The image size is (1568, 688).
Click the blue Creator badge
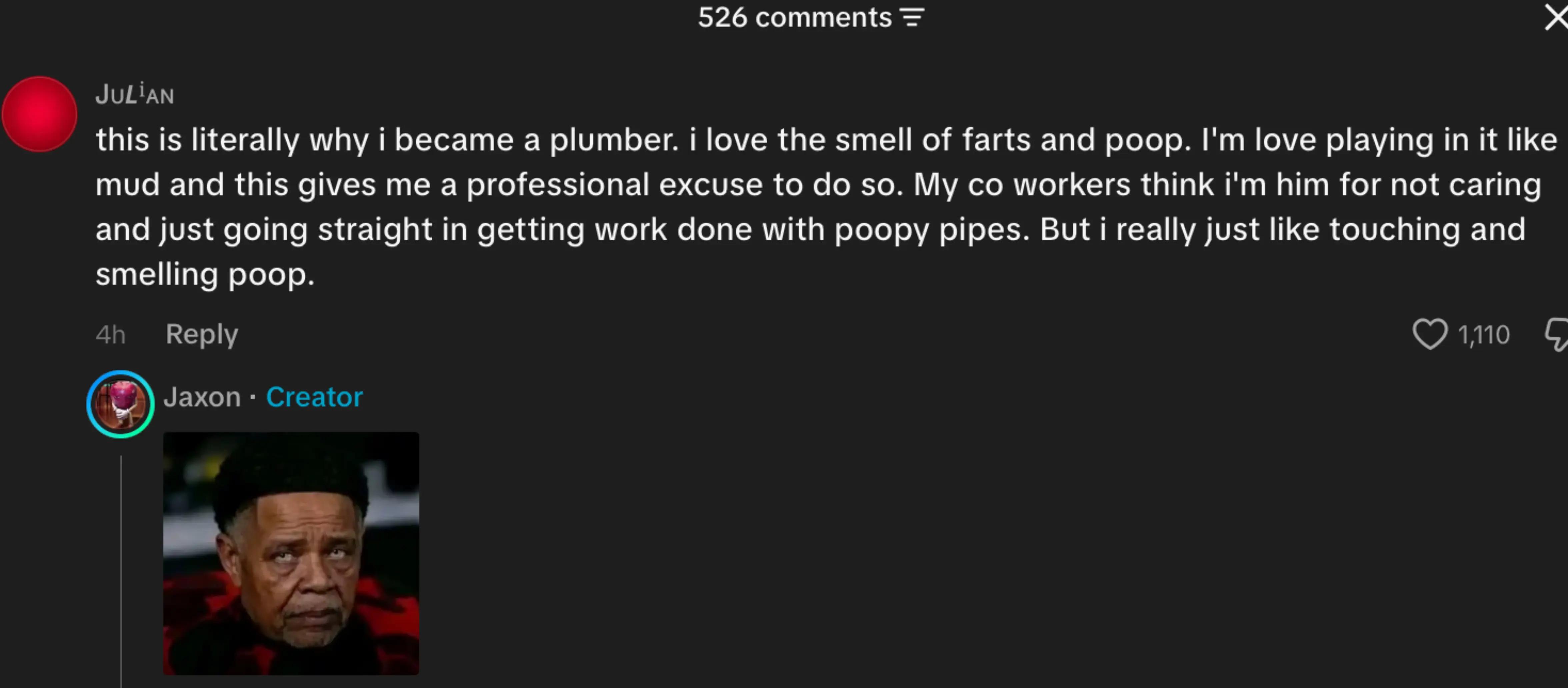point(314,397)
